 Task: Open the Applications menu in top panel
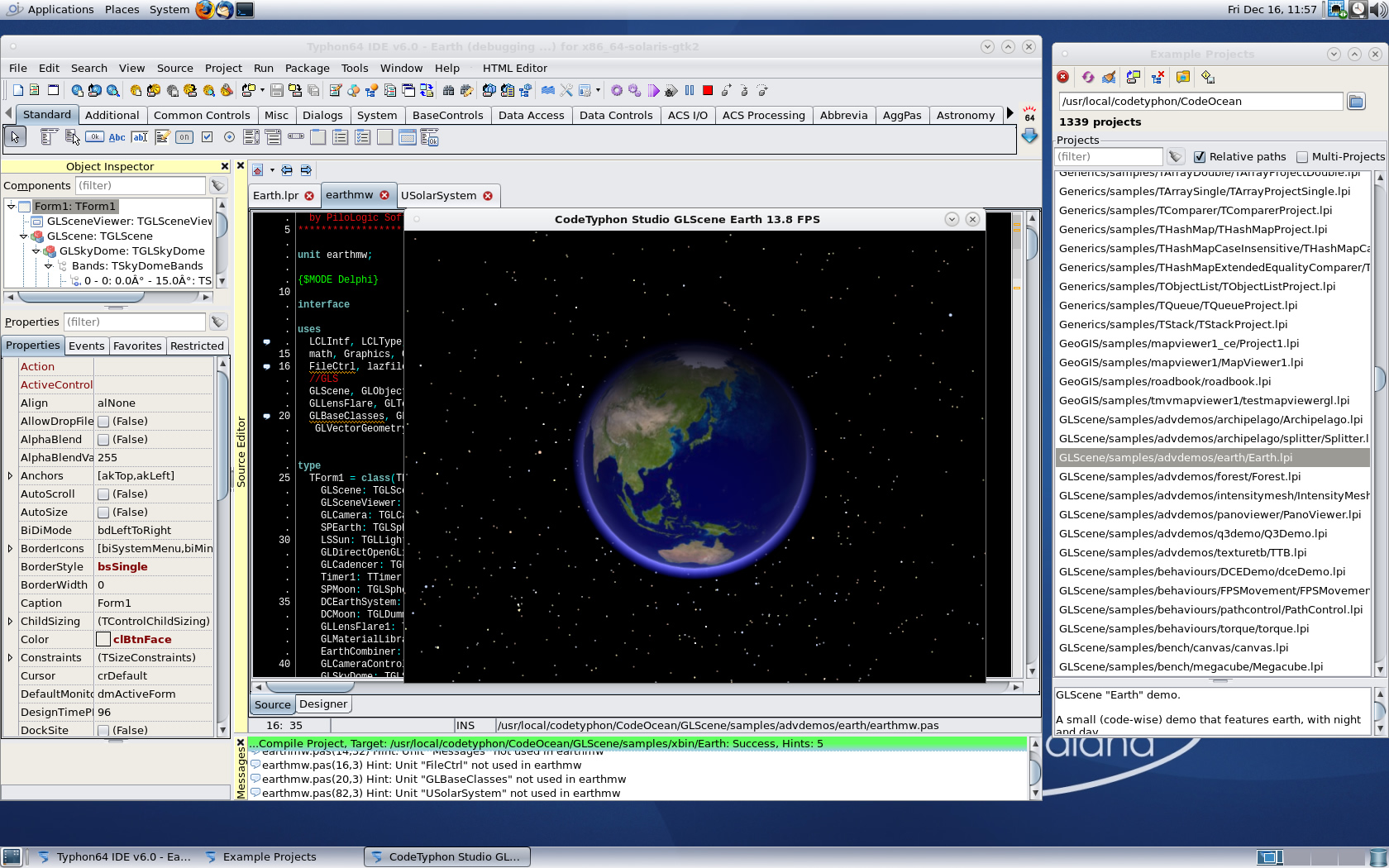click(60, 10)
